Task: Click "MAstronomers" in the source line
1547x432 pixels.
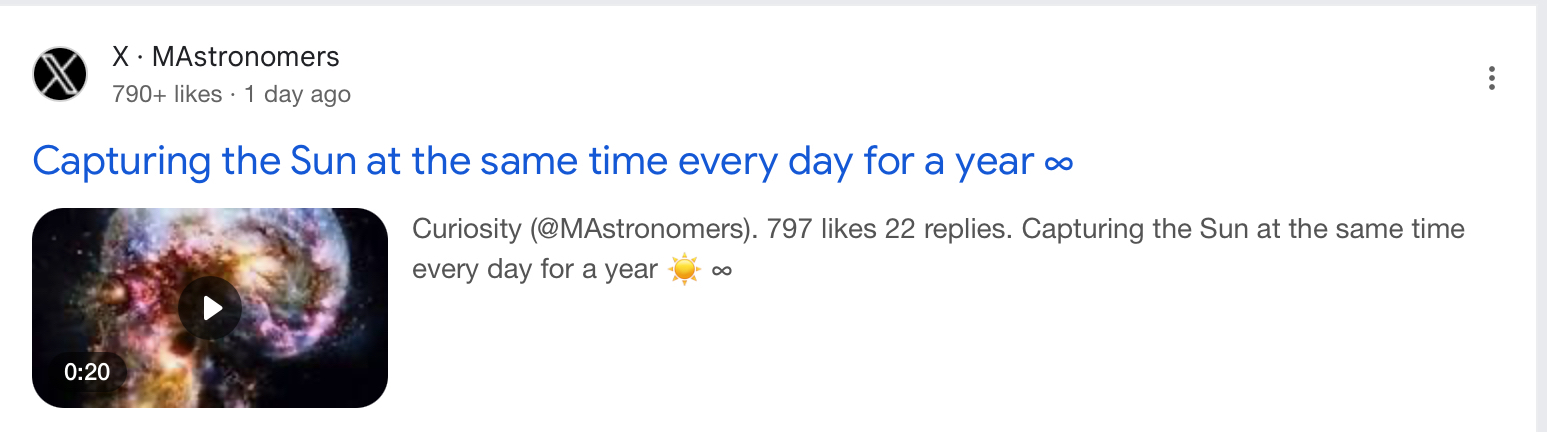Action: point(245,58)
